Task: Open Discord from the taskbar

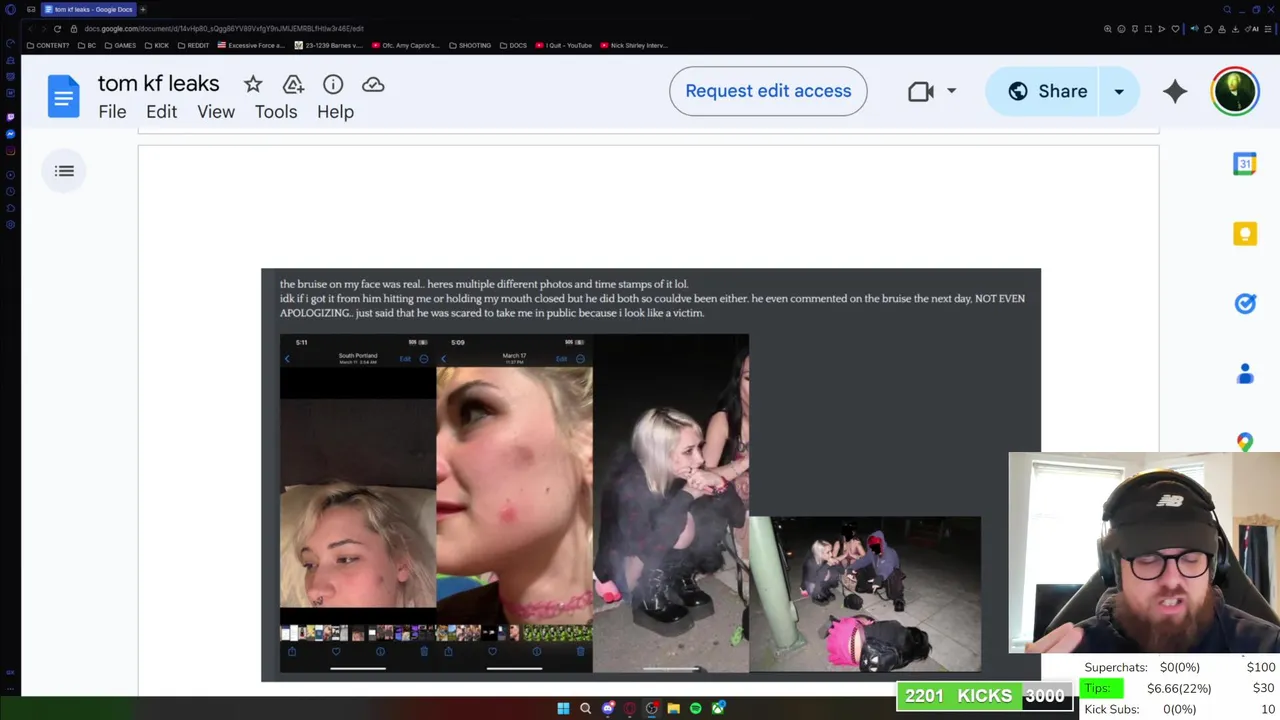Action: (x=607, y=708)
